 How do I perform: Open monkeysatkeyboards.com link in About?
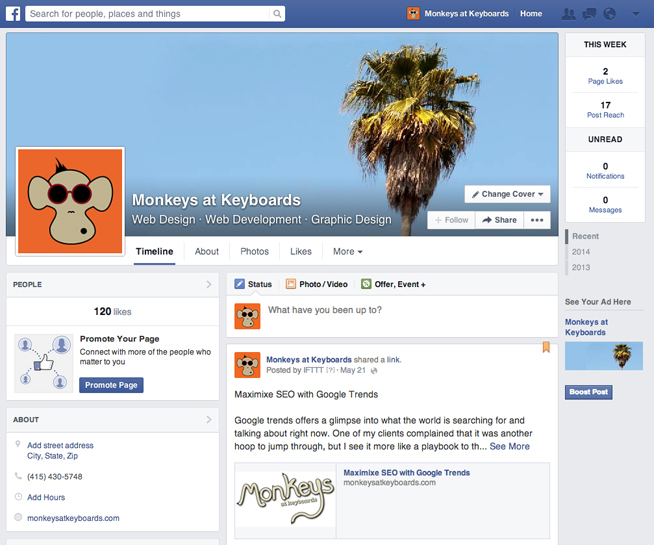[73, 518]
